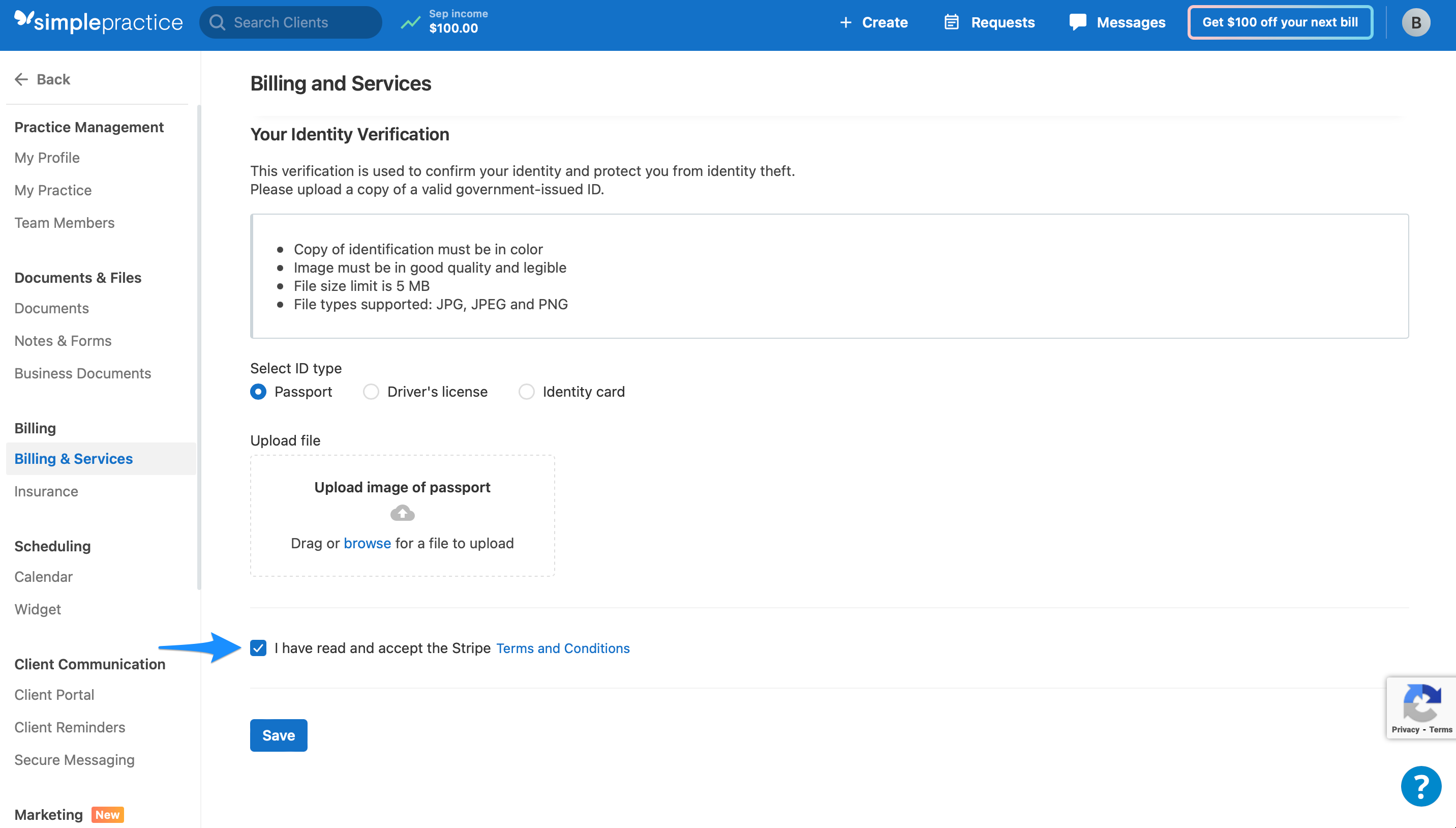Click the Requests calendar icon
The width and height of the screenshot is (1456, 828).
click(x=951, y=22)
